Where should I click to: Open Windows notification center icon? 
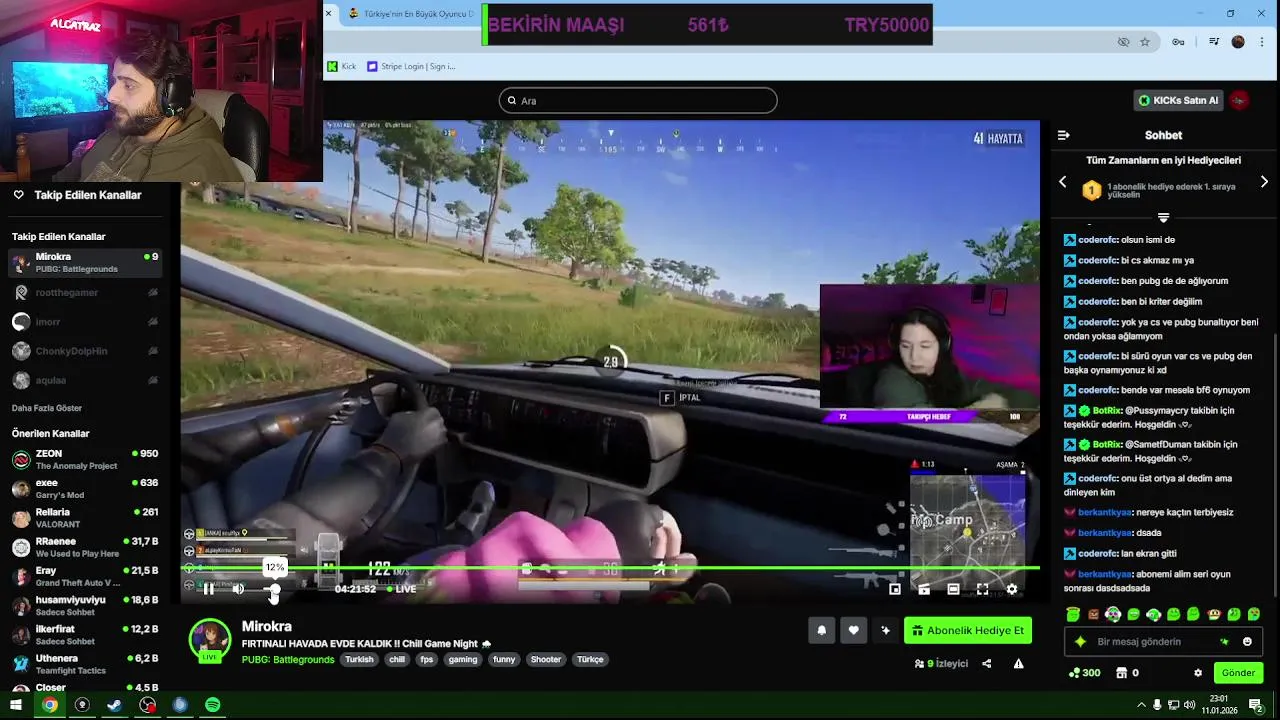(1256, 705)
